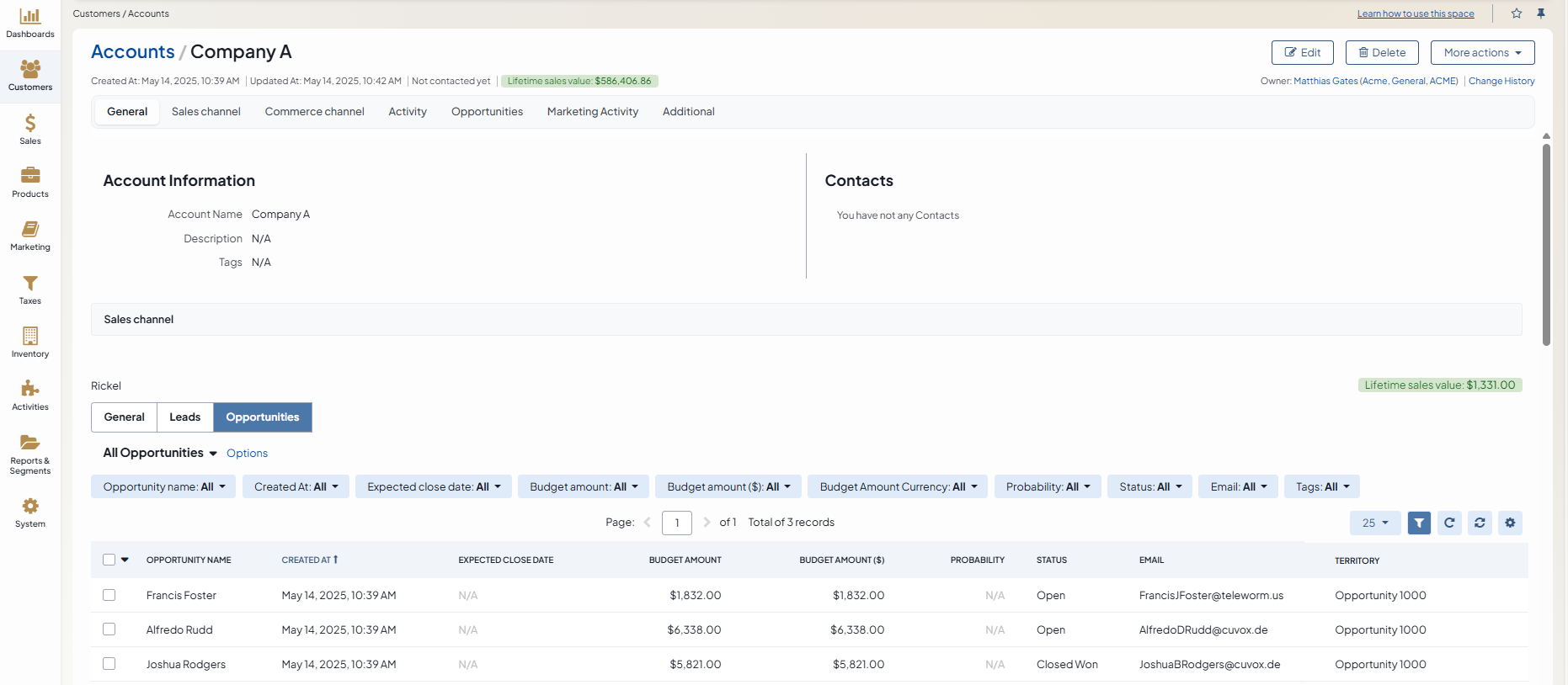The width and height of the screenshot is (1568, 685).
Task: Select the Francis Foster row checkbox
Action: [109, 595]
